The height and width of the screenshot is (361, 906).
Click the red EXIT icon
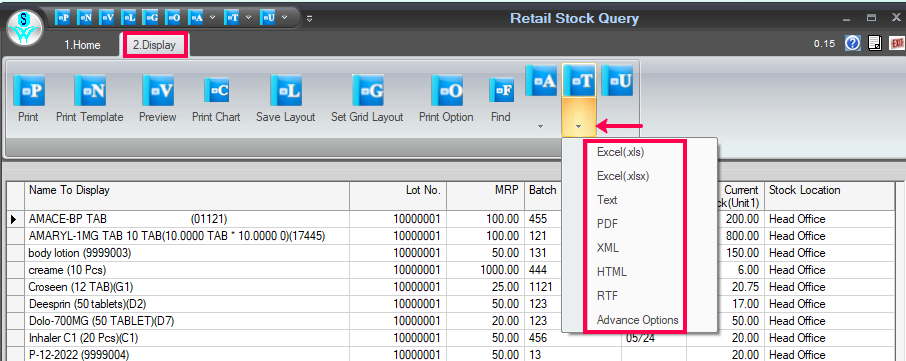click(x=896, y=43)
